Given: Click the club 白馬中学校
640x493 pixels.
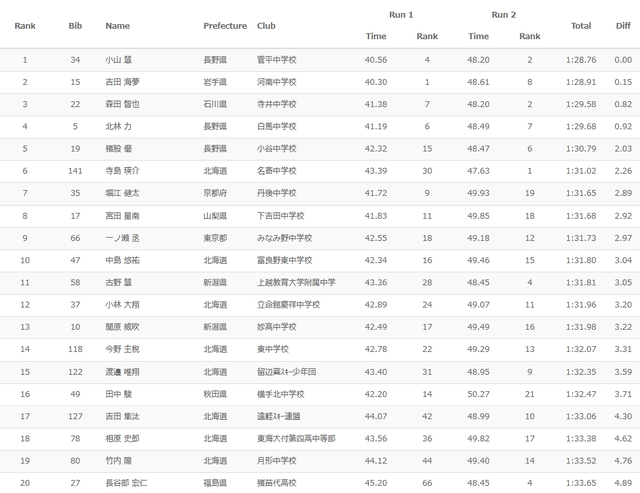Looking at the screenshot, I should point(276,127).
